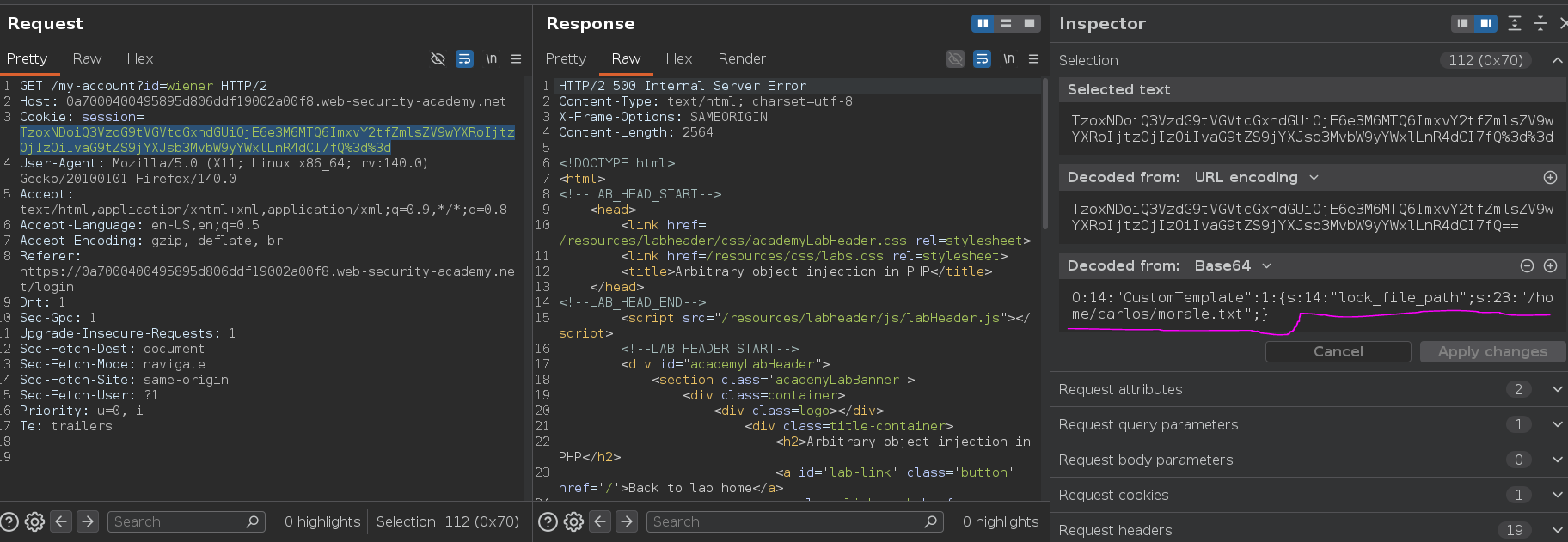
Task: Go to previous search match in Response
Action: coord(600,521)
